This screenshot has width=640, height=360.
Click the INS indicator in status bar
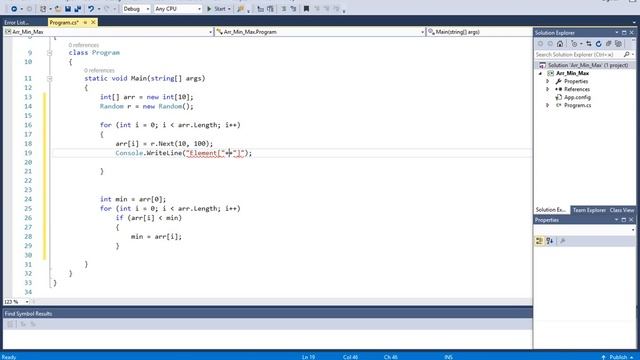(448, 357)
